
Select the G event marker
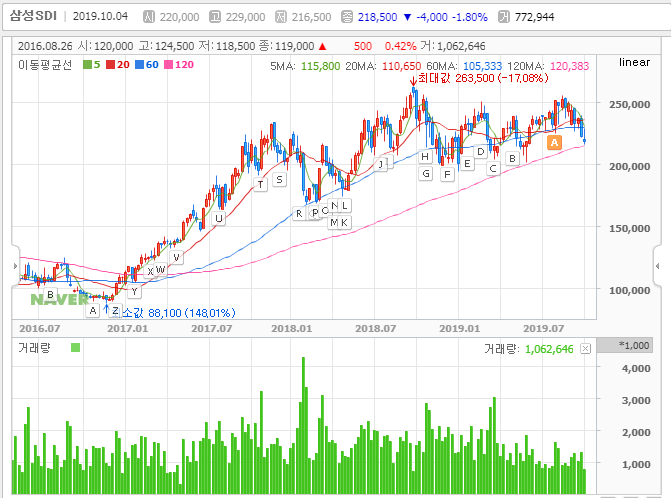coord(425,174)
